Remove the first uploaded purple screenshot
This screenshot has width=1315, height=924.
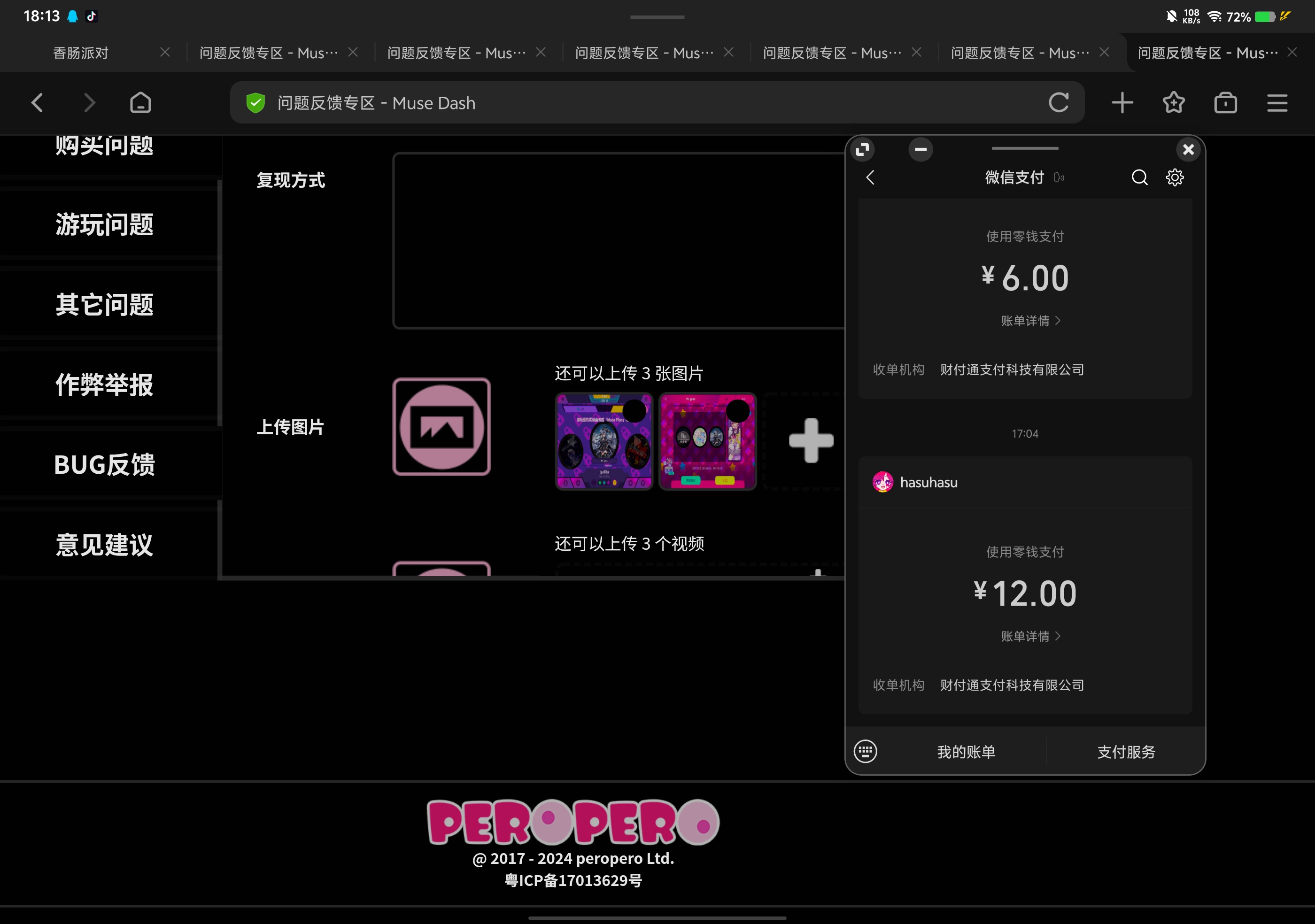pos(634,410)
